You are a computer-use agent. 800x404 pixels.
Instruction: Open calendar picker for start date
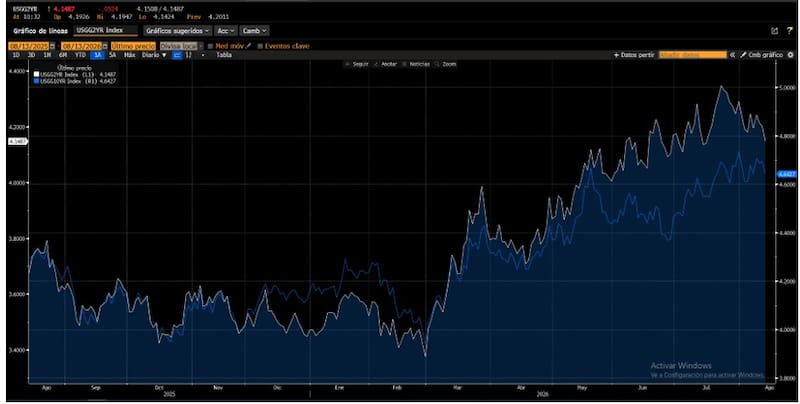53,46
